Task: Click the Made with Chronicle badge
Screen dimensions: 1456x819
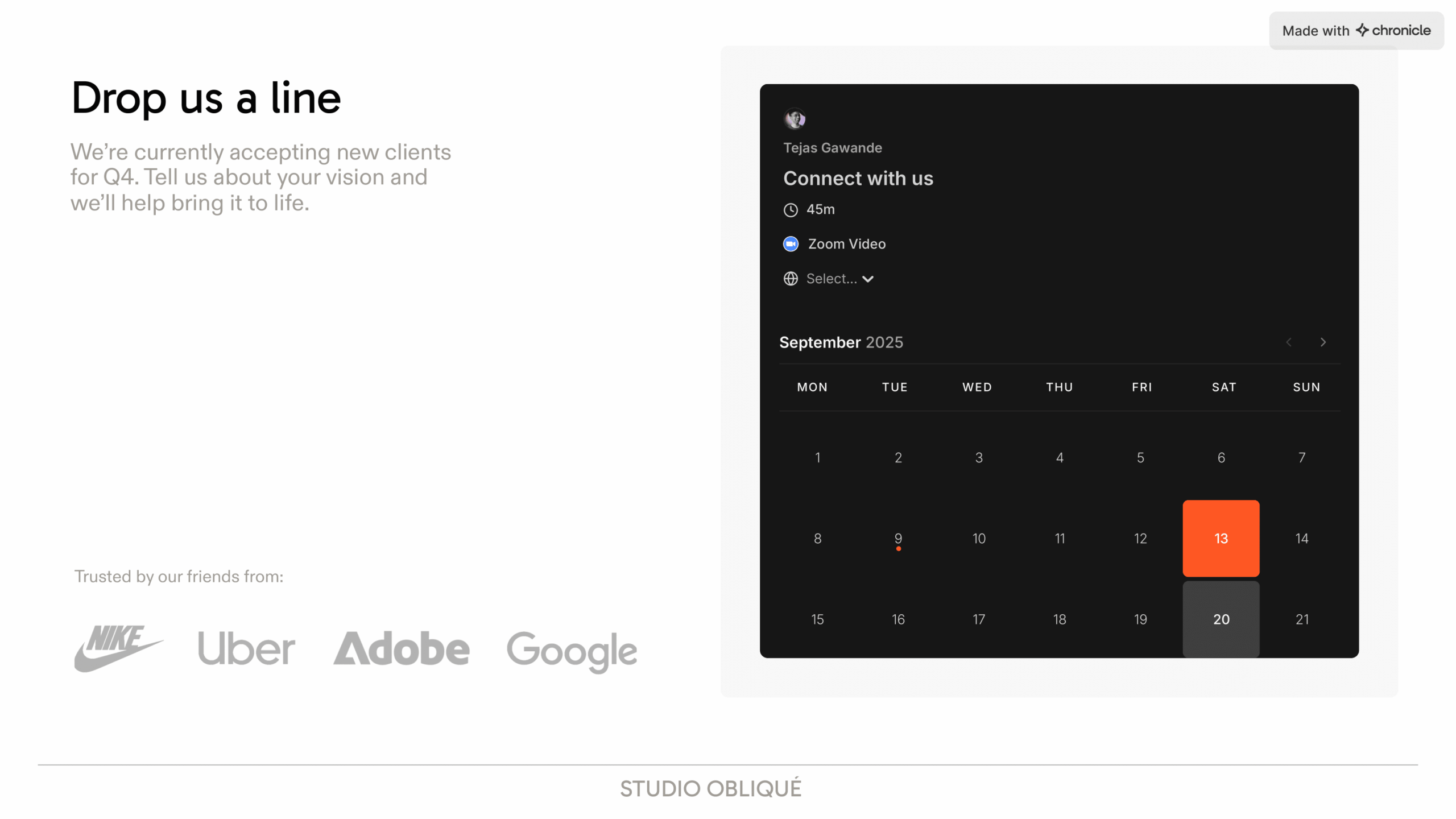Action: 1356,31
